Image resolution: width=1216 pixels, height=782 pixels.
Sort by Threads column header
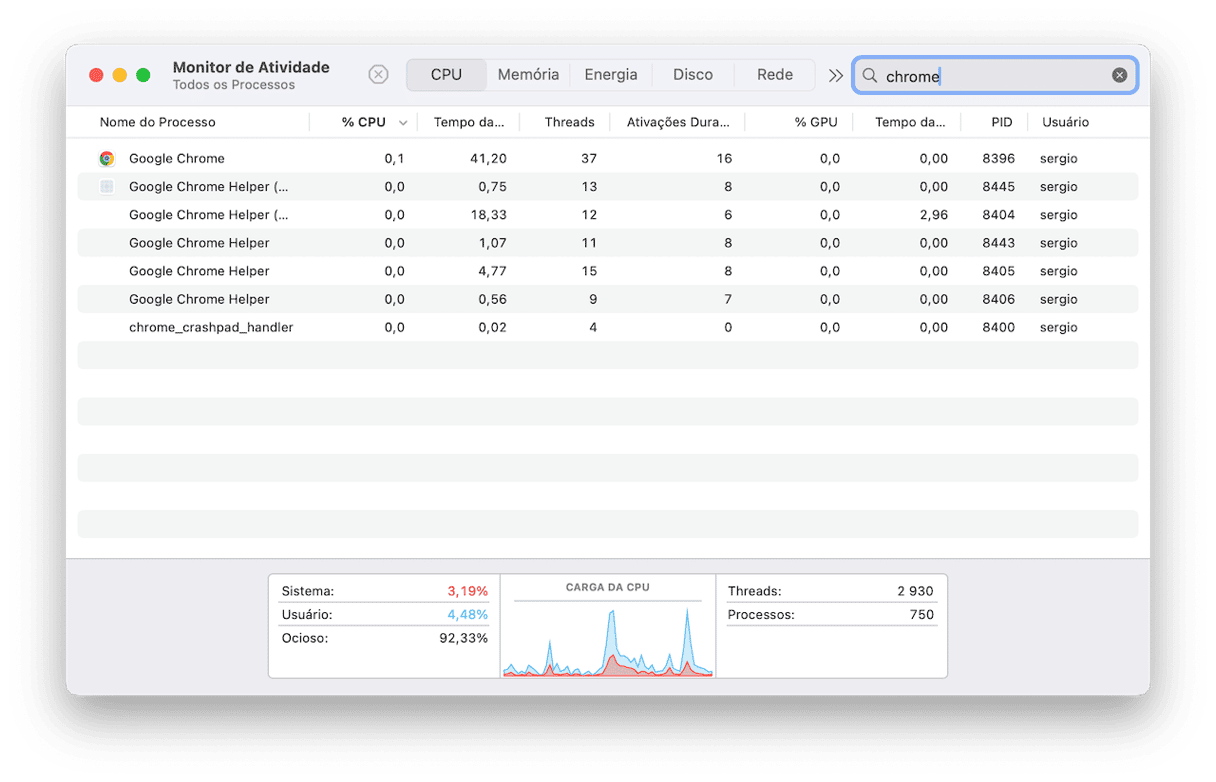tap(570, 122)
